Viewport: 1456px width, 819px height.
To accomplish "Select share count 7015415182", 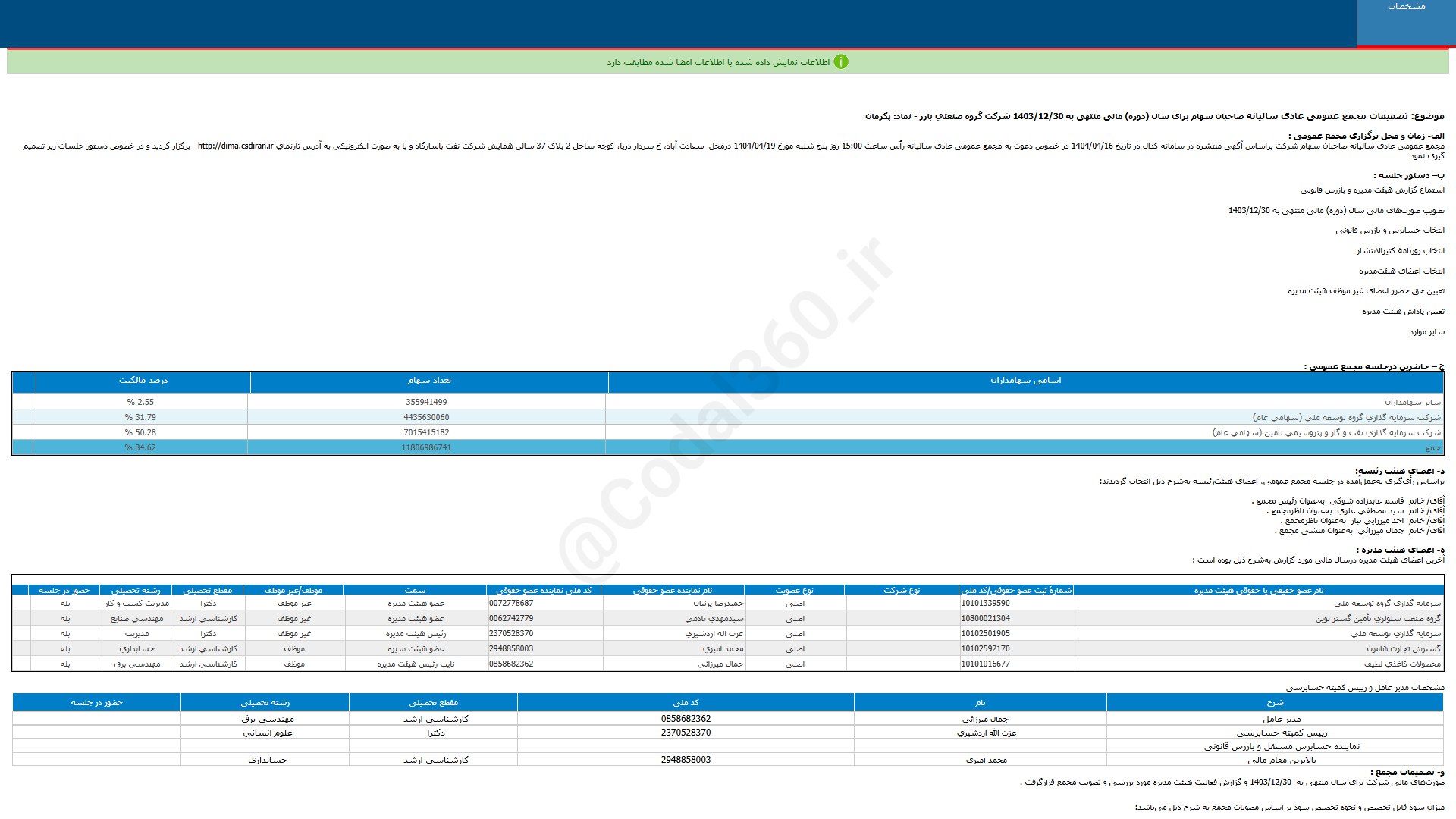I will pos(426,433).
